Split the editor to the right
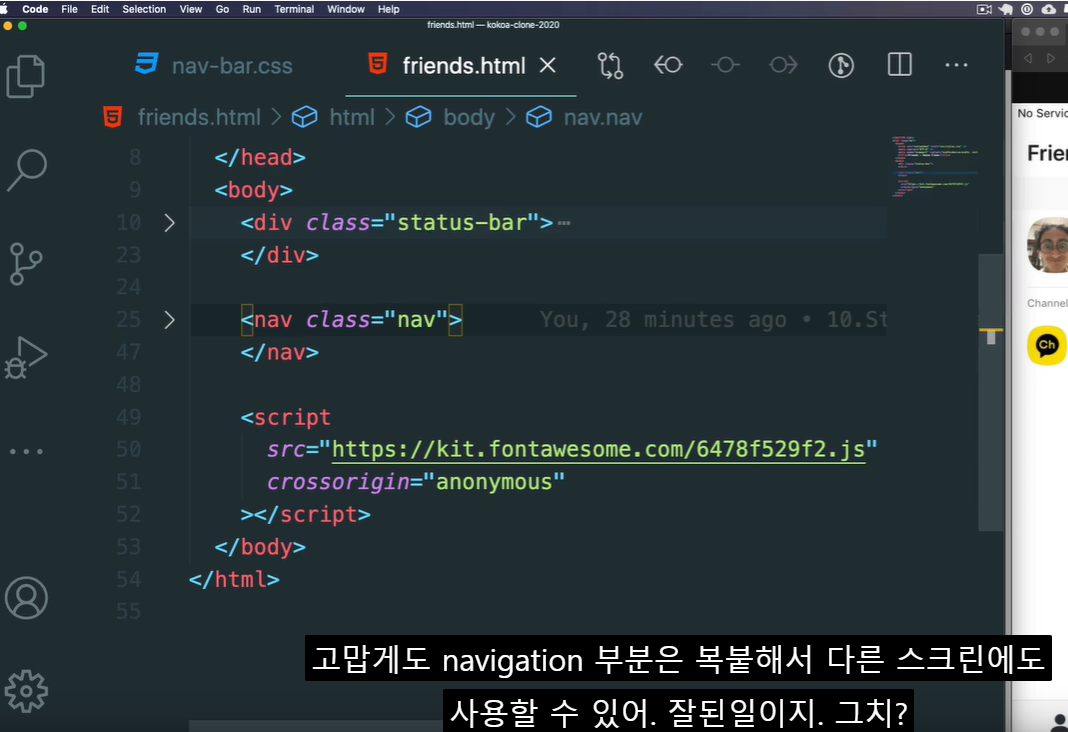This screenshot has height=732, width=1068. pyautogui.click(x=900, y=65)
